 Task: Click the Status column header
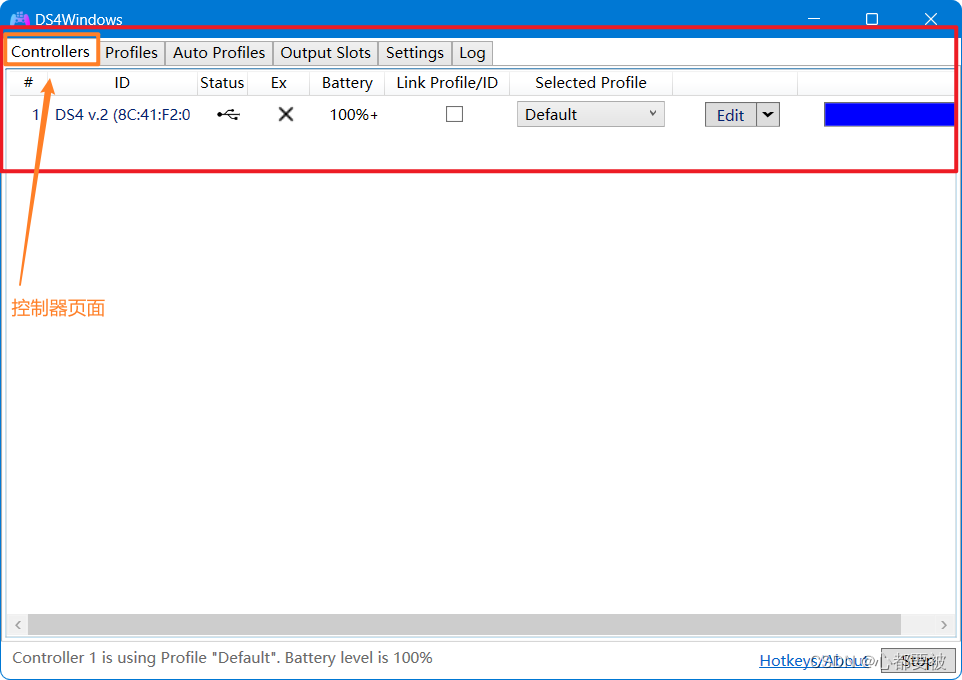[x=222, y=83]
